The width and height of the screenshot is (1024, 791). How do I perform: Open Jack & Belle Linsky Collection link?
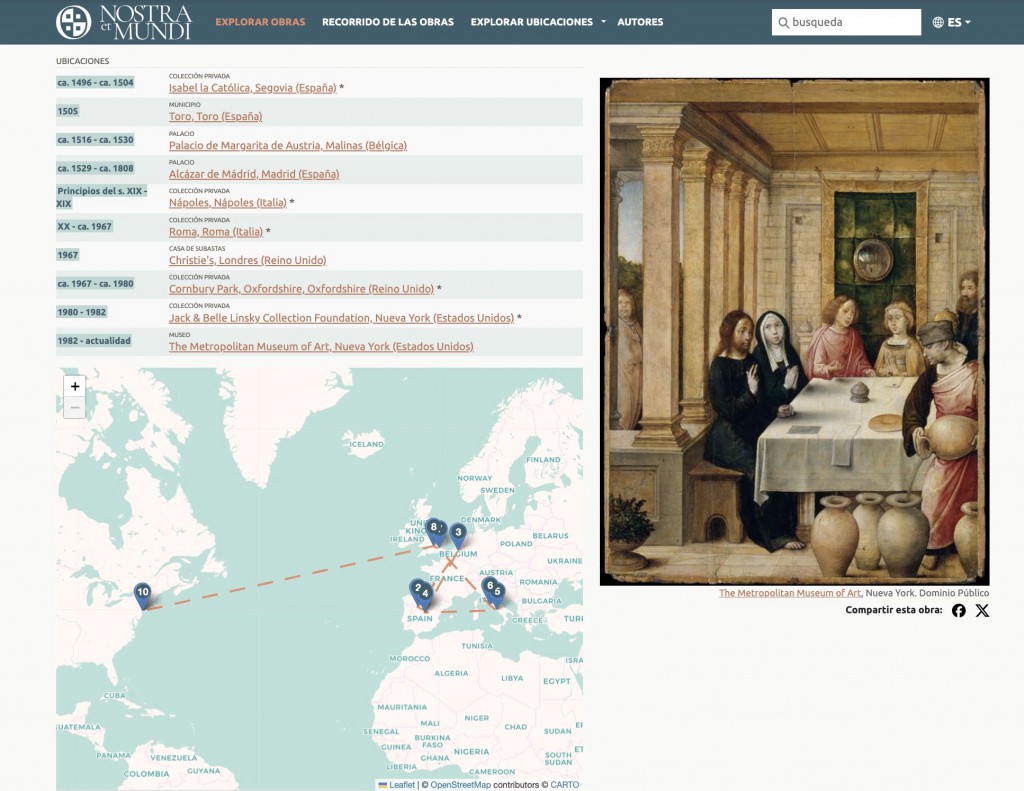click(342, 317)
